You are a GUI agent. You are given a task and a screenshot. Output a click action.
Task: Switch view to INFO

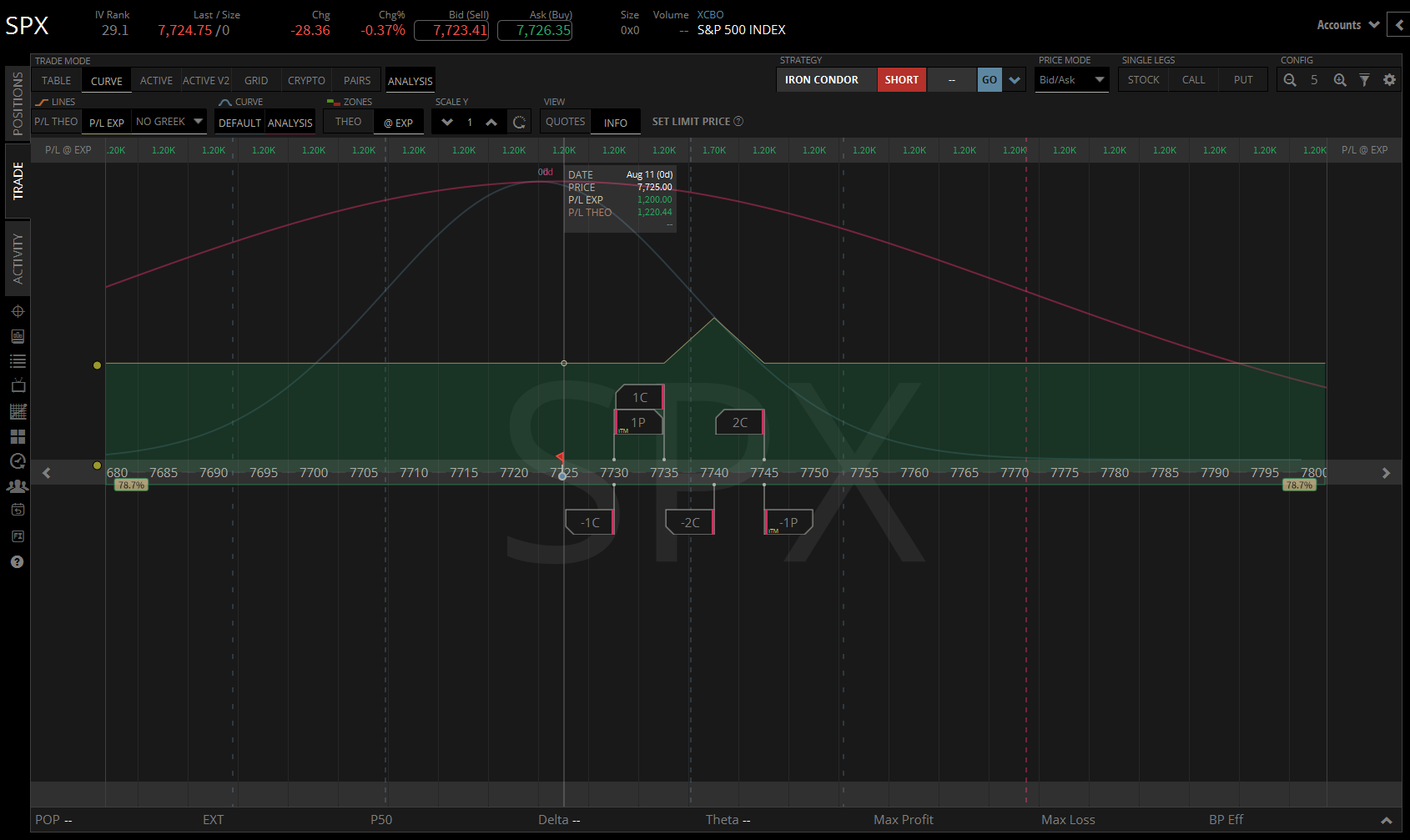coord(616,122)
